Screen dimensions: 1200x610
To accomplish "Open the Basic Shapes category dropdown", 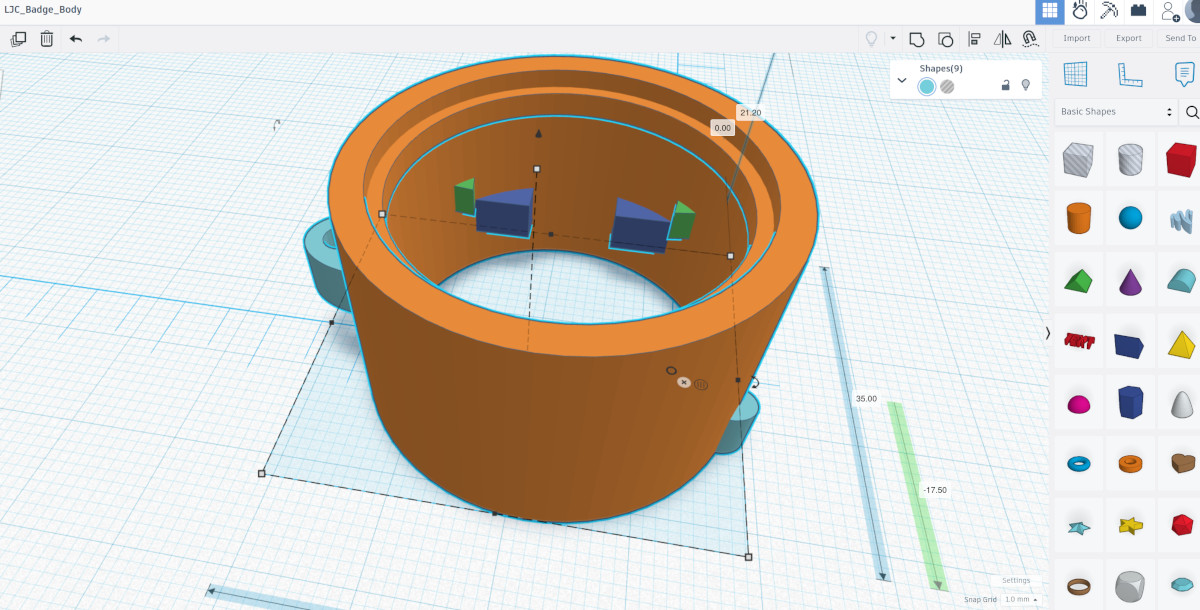I will click(x=1116, y=112).
